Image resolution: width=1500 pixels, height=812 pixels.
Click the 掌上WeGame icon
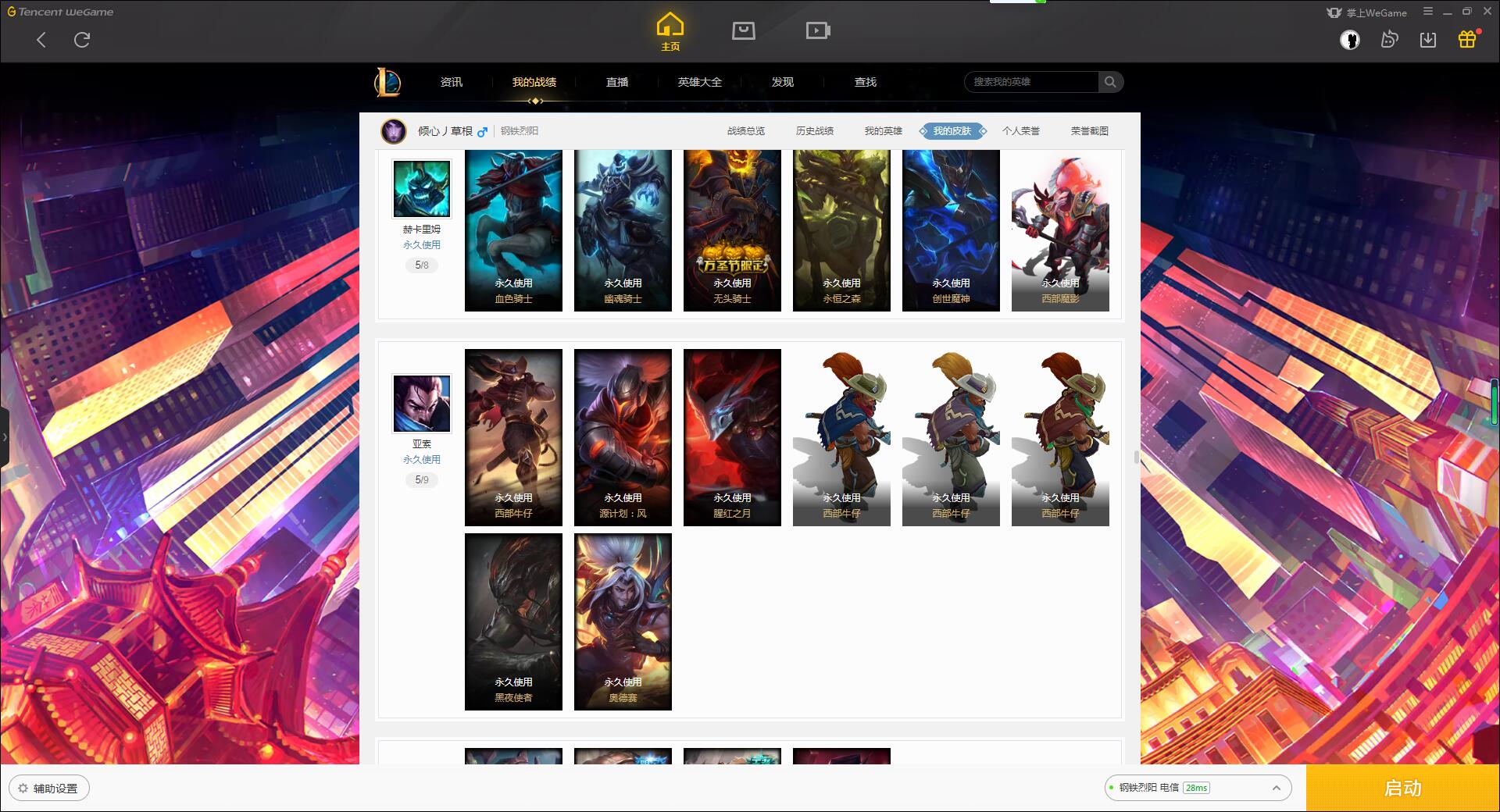[1334, 12]
